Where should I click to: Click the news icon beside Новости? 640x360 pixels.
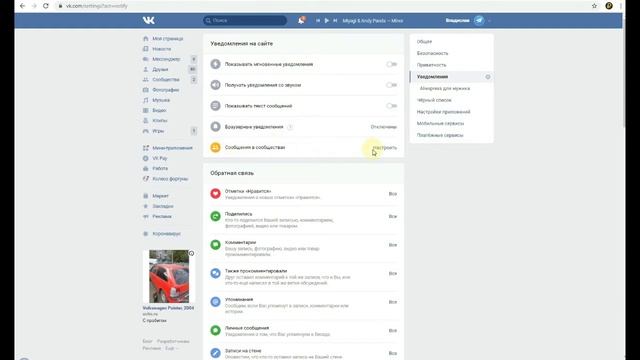pos(146,49)
